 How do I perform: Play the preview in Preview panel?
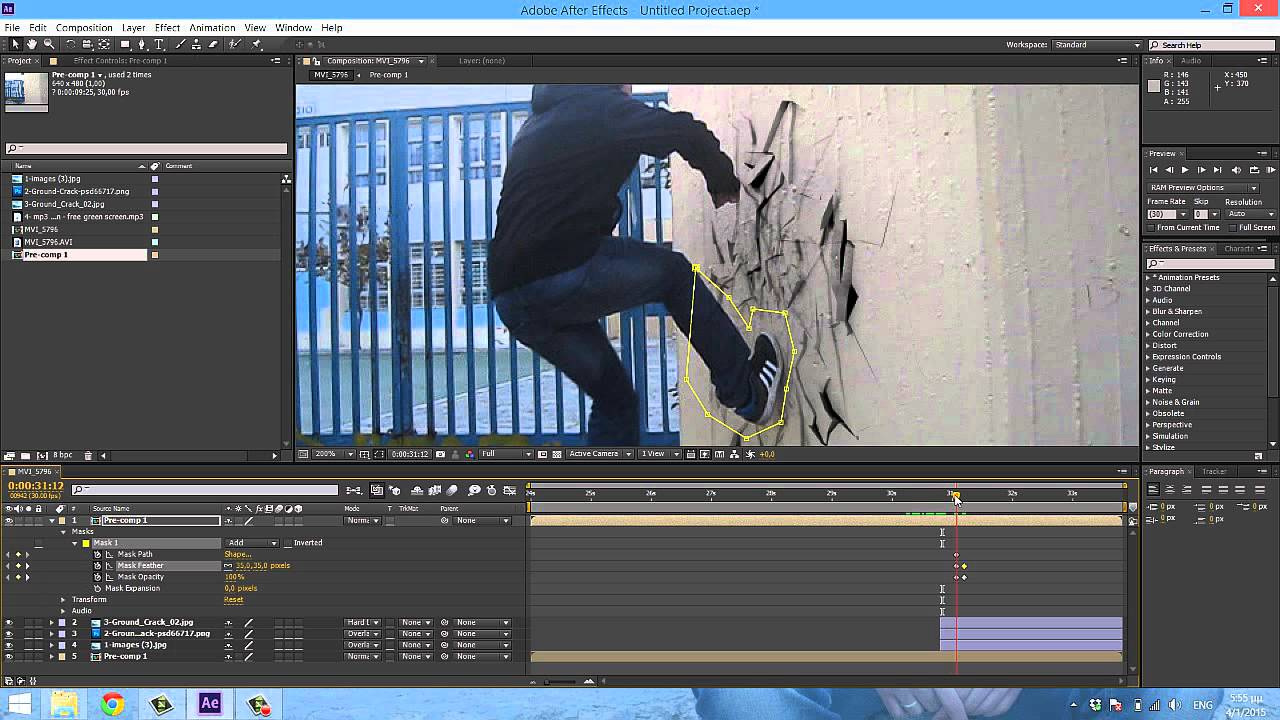(x=1185, y=170)
